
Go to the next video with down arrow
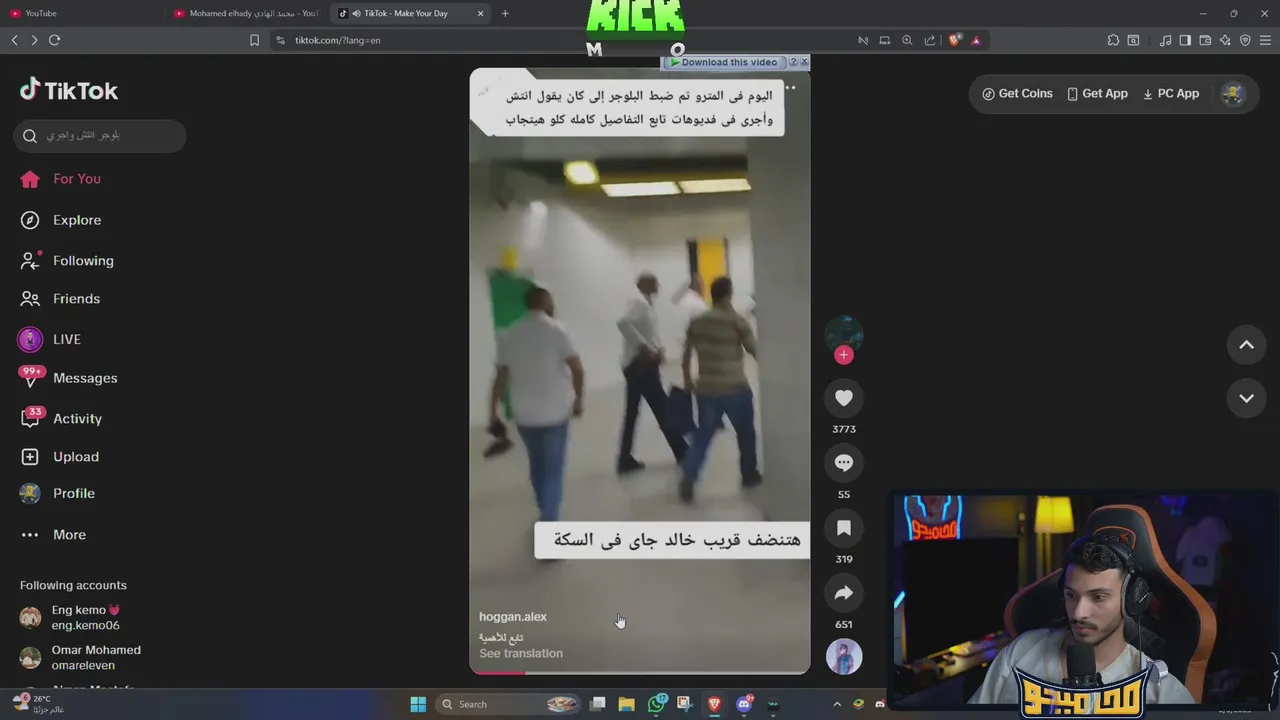(x=1247, y=398)
